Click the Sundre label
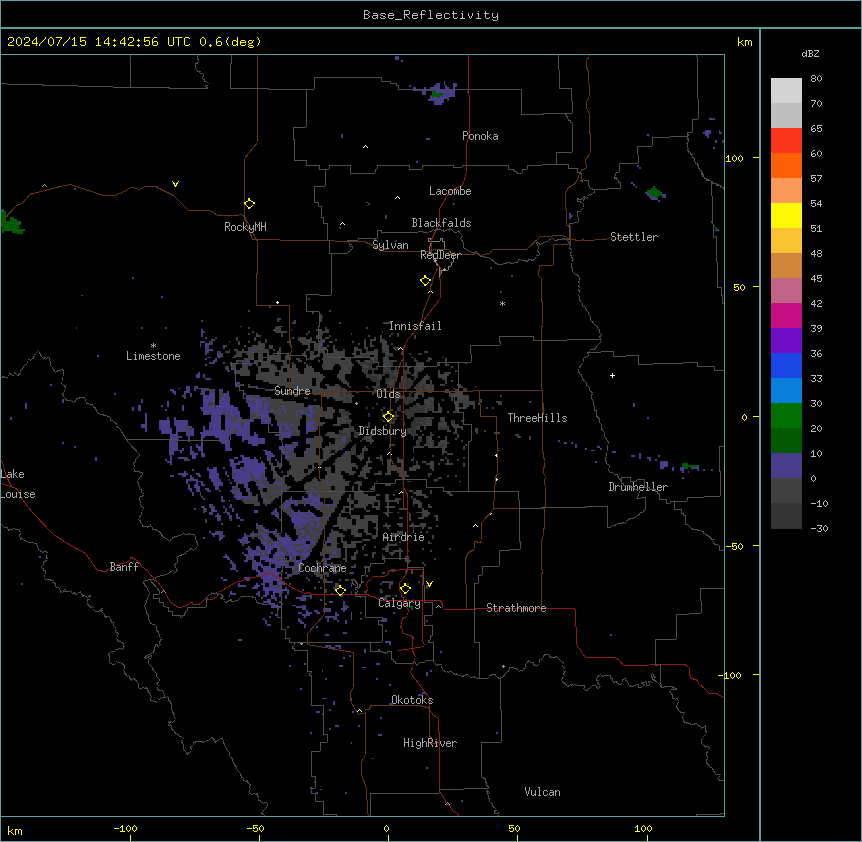 292,391
